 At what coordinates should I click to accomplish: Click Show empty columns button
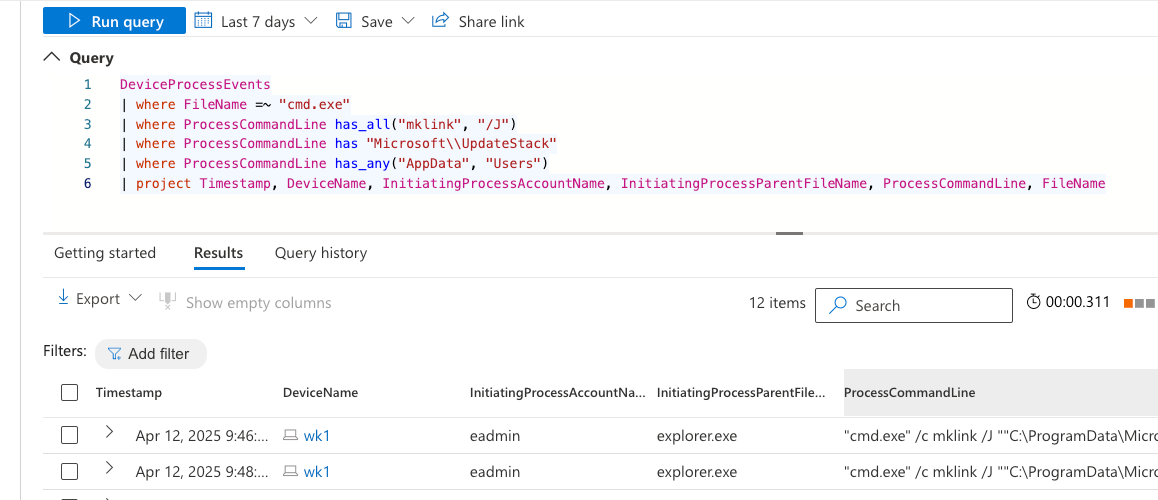(x=257, y=303)
